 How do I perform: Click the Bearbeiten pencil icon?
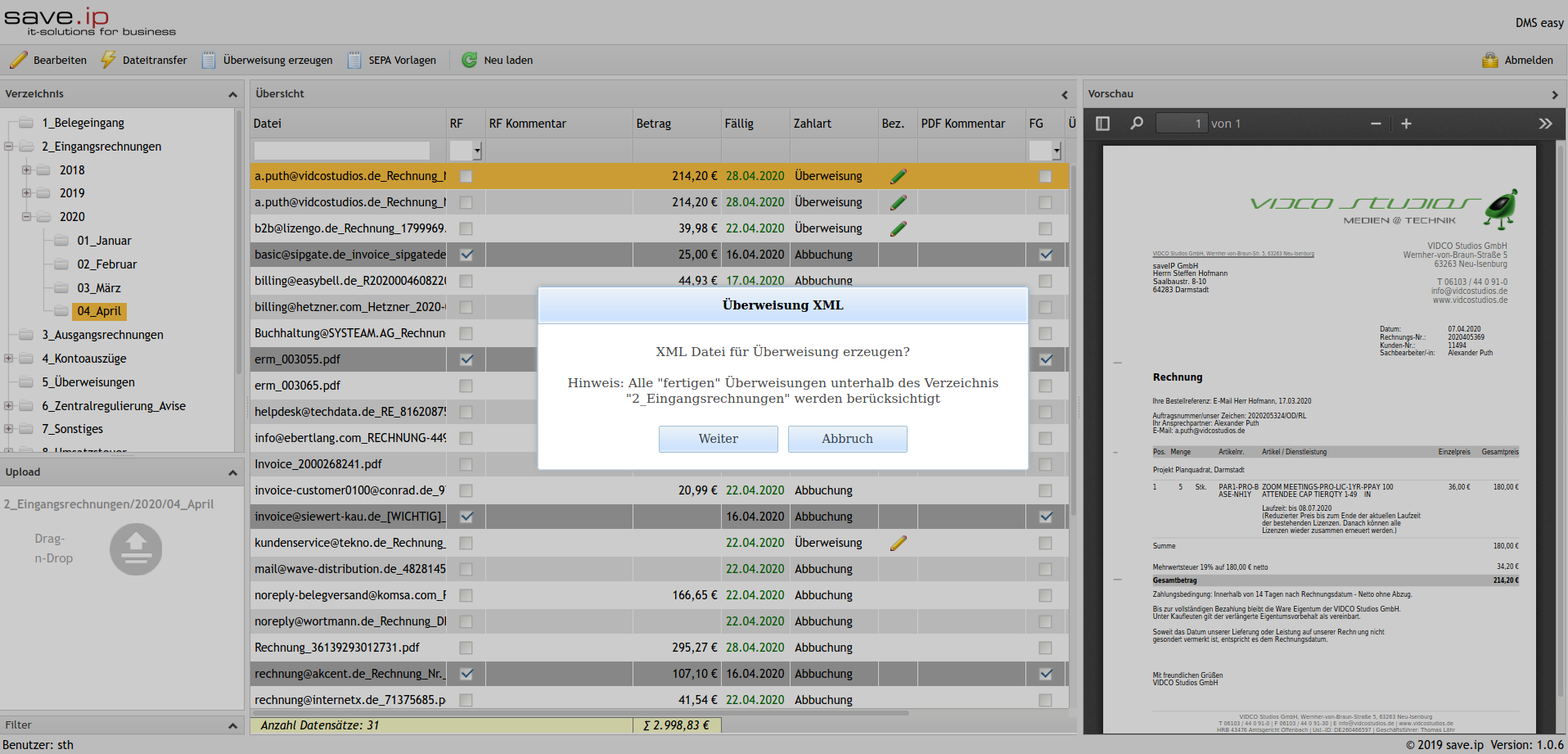[18, 60]
